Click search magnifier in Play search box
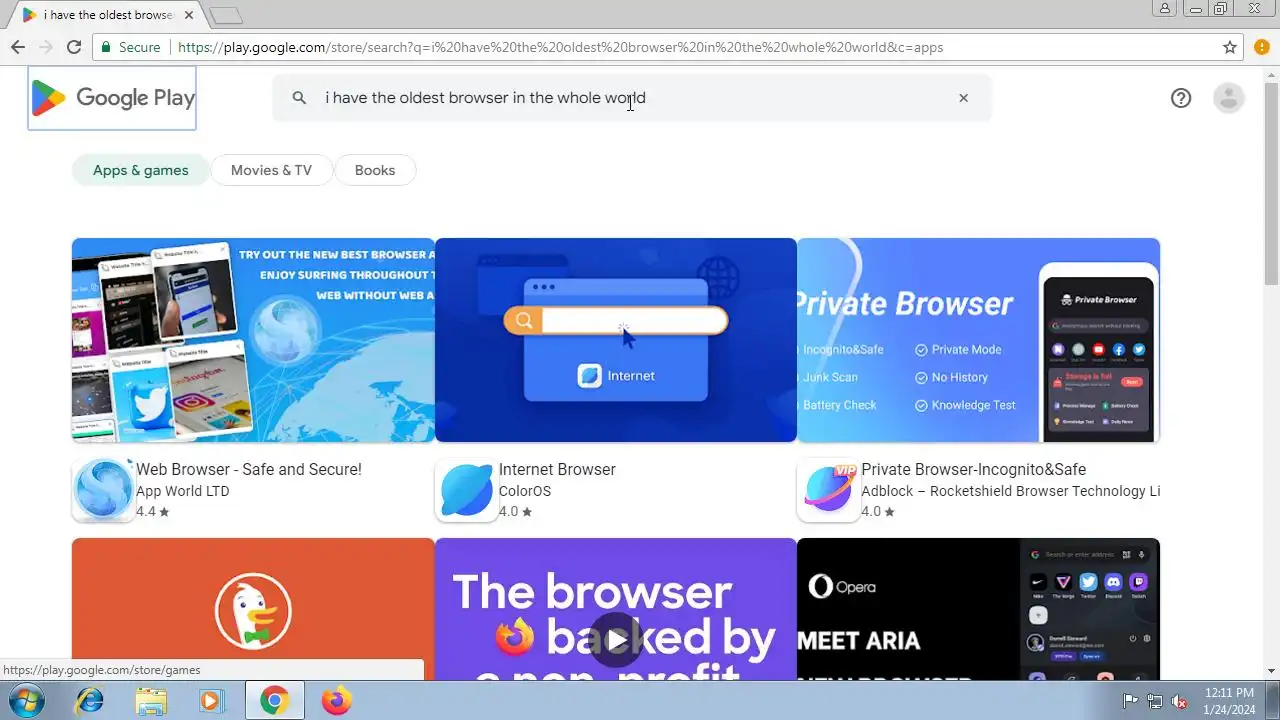Image resolution: width=1280 pixels, height=720 pixels. click(x=298, y=98)
